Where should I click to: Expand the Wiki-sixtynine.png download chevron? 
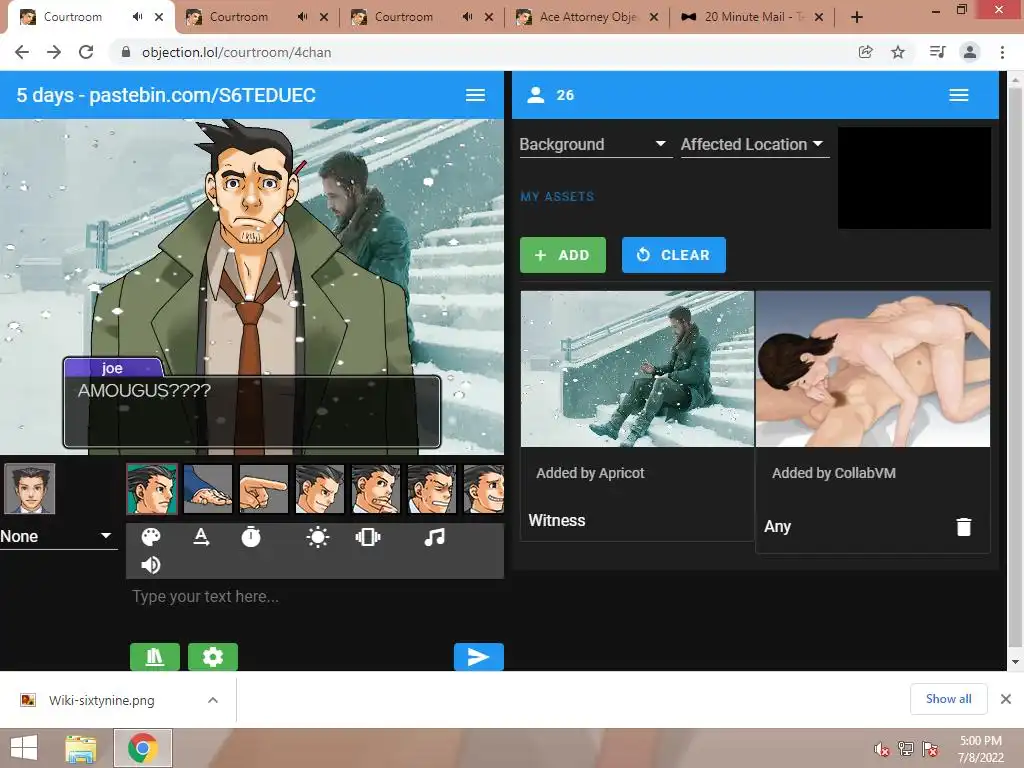[213, 700]
